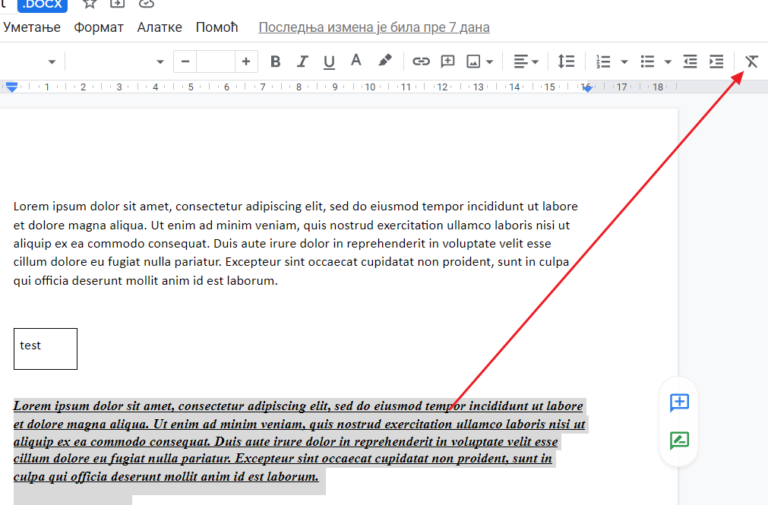Click in the selected bold italic paragraph
This screenshot has width=768, height=505.
[299, 441]
